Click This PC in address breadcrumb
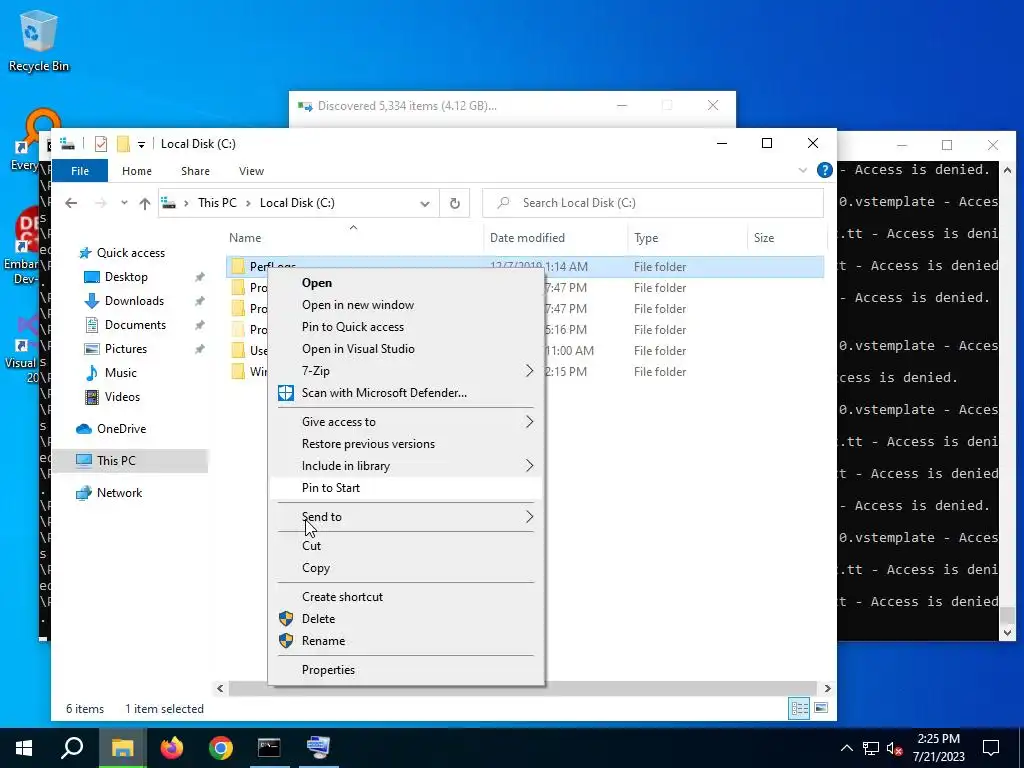 [x=217, y=203]
